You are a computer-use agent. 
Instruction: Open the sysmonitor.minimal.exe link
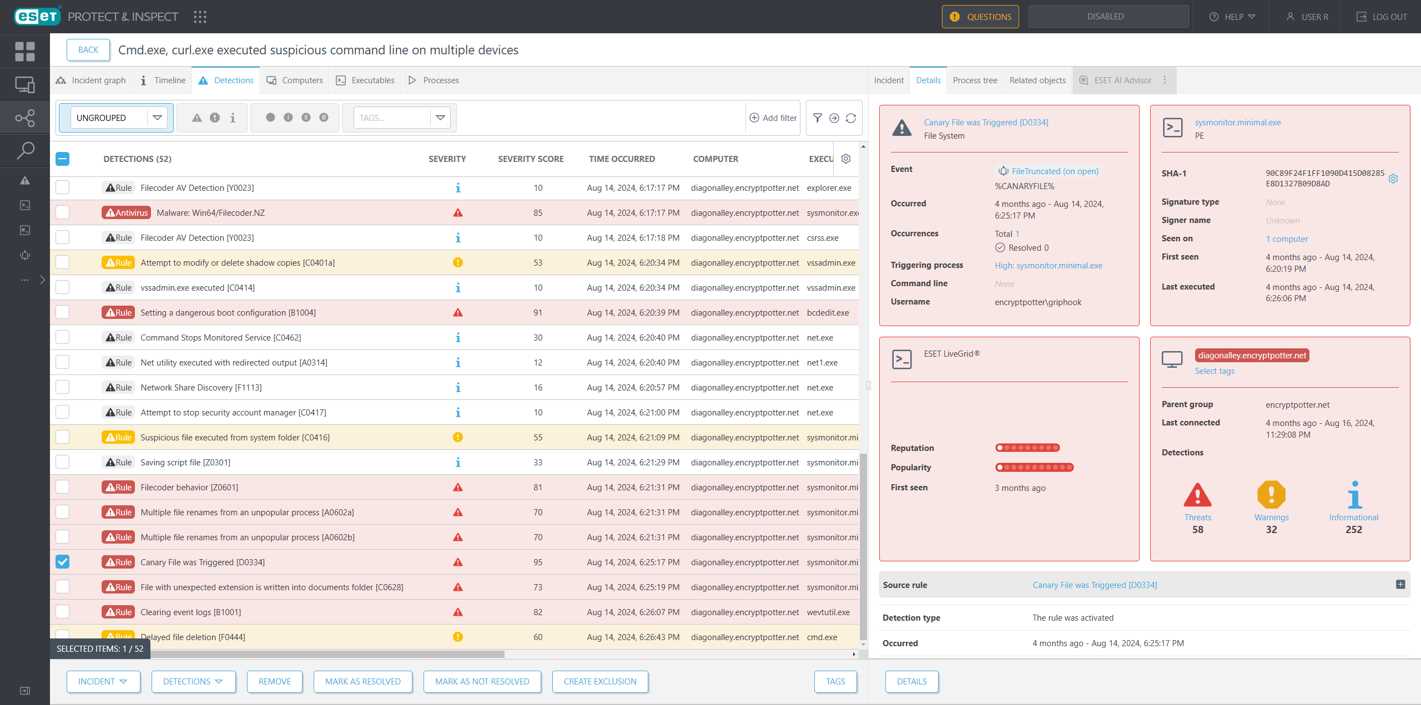click(x=1237, y=122)
